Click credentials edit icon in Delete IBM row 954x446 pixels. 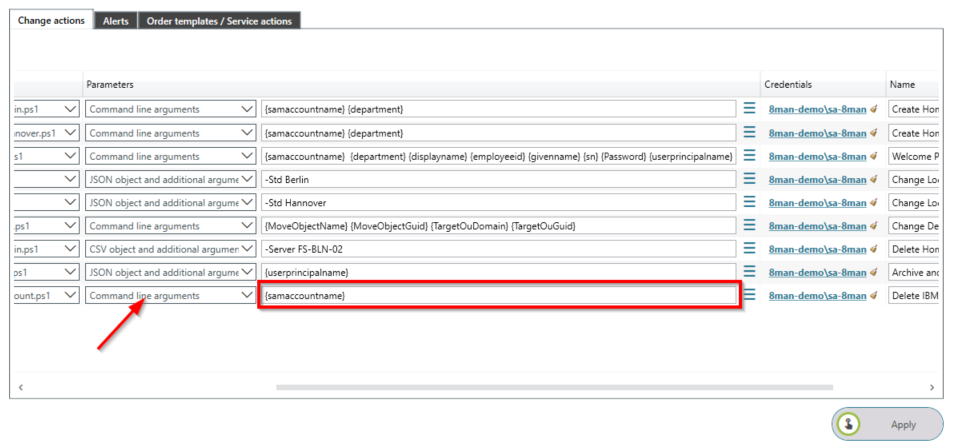873,296
